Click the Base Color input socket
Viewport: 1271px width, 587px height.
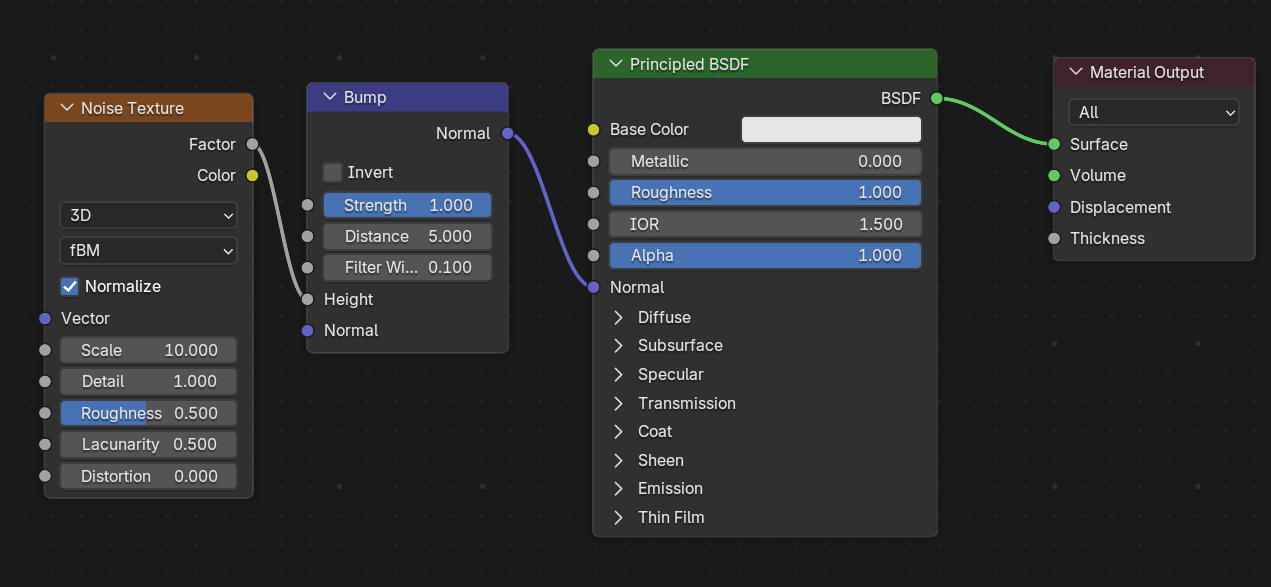click(x=593, y=130)
